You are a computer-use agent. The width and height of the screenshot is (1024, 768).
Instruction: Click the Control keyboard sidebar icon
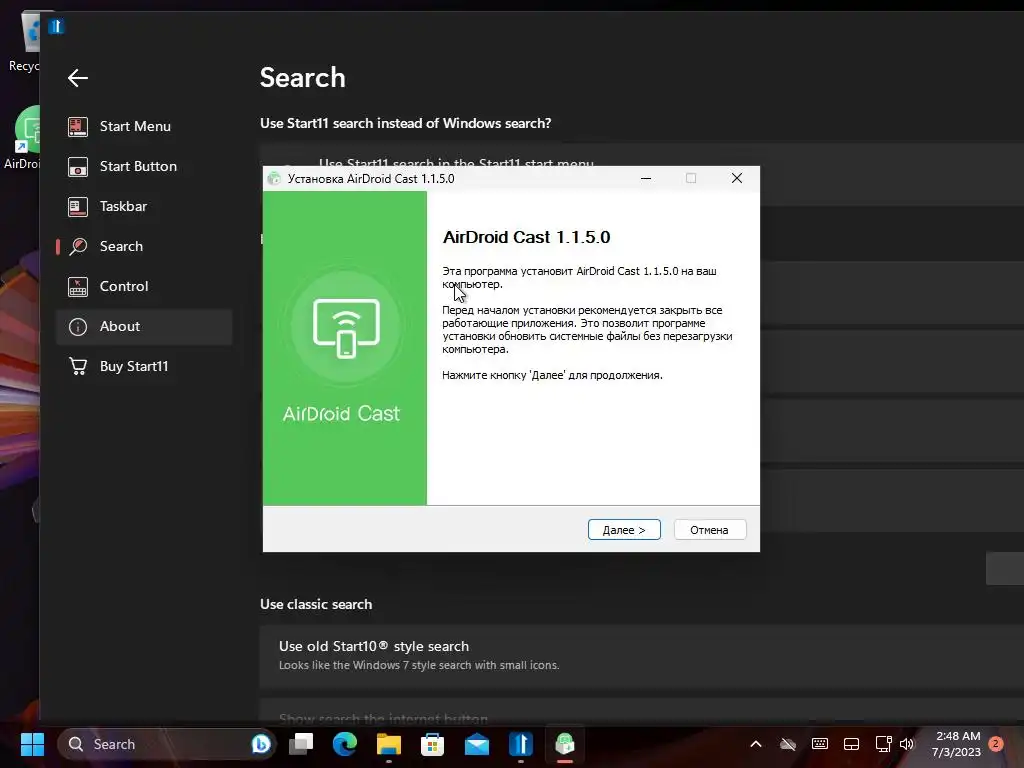(78, 287)
